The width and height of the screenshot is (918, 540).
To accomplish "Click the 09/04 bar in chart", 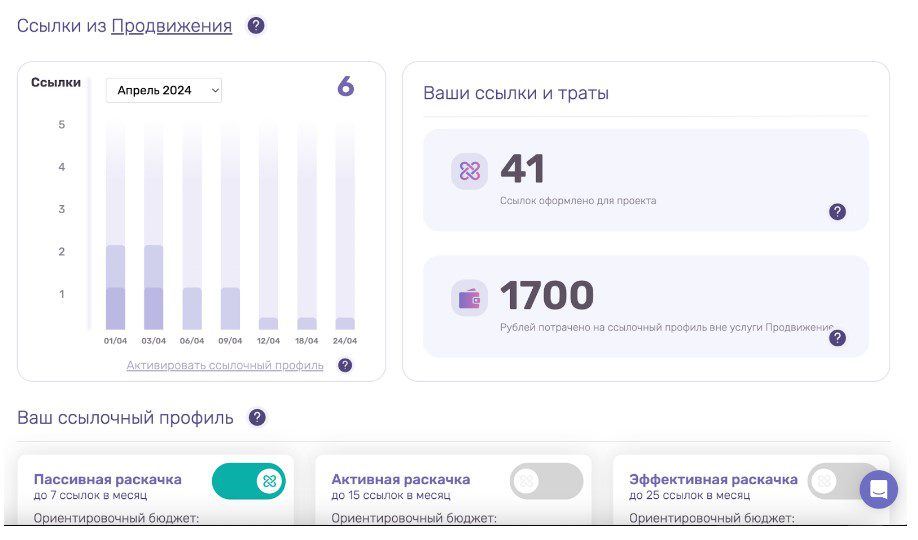I will point(230,308).
